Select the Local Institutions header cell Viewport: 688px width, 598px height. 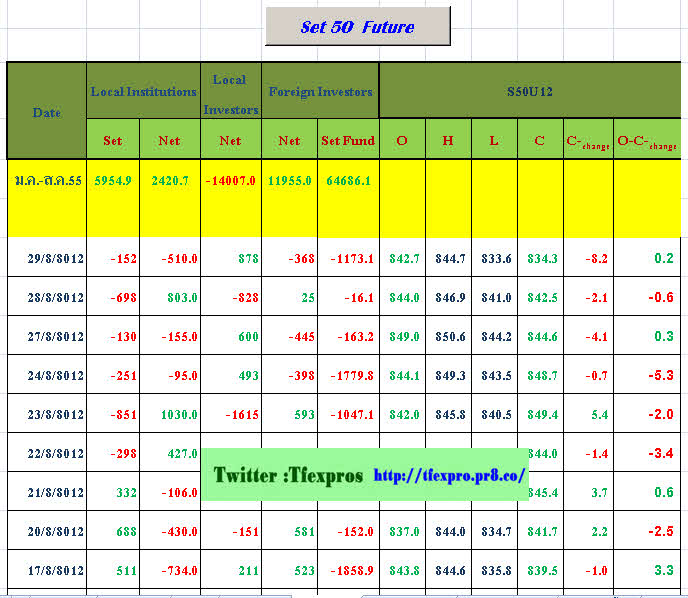(x=143, y=92)
